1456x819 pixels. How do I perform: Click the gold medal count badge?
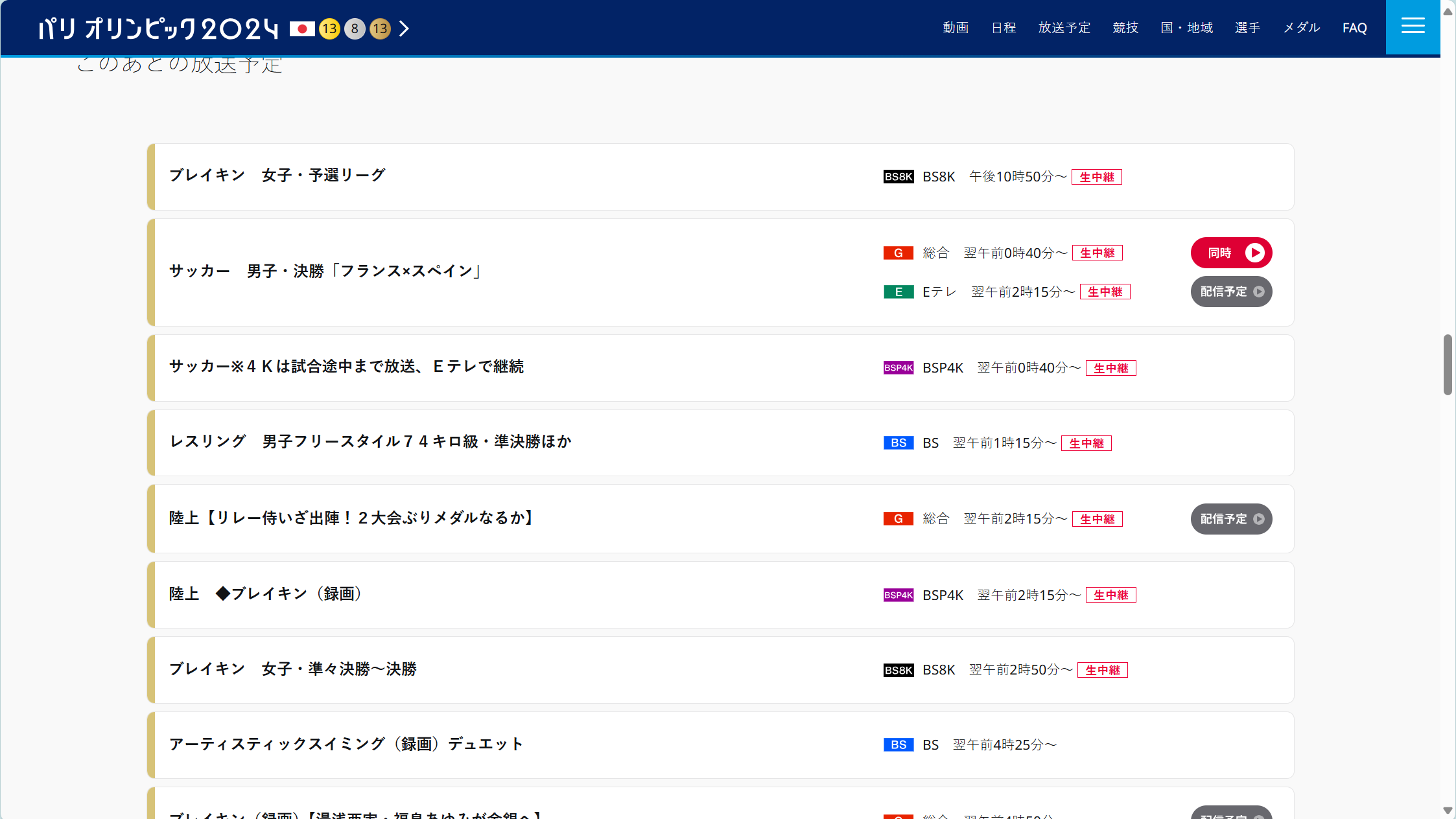[329, 29]
